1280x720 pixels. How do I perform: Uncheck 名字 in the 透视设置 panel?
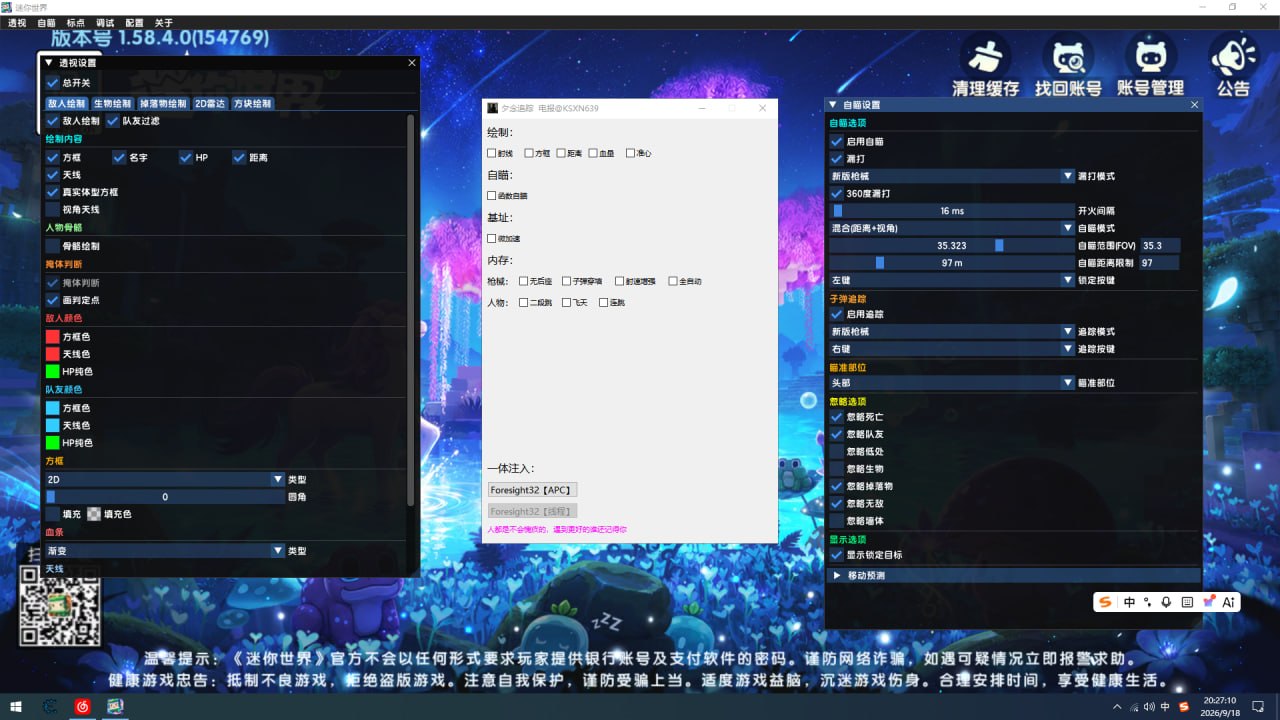tap(119, 158)
